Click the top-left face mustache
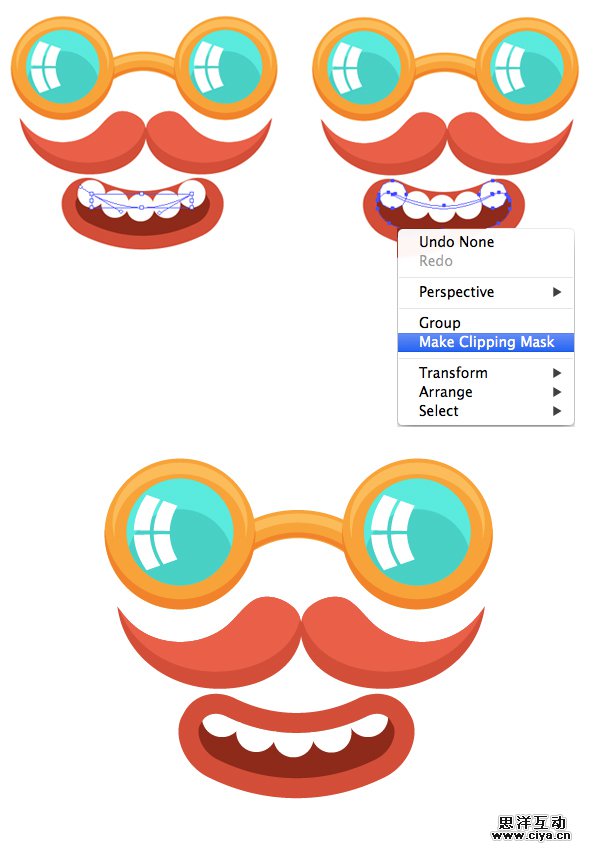The image size is (600, 851). pyautogui.click(x=145, y=142)
